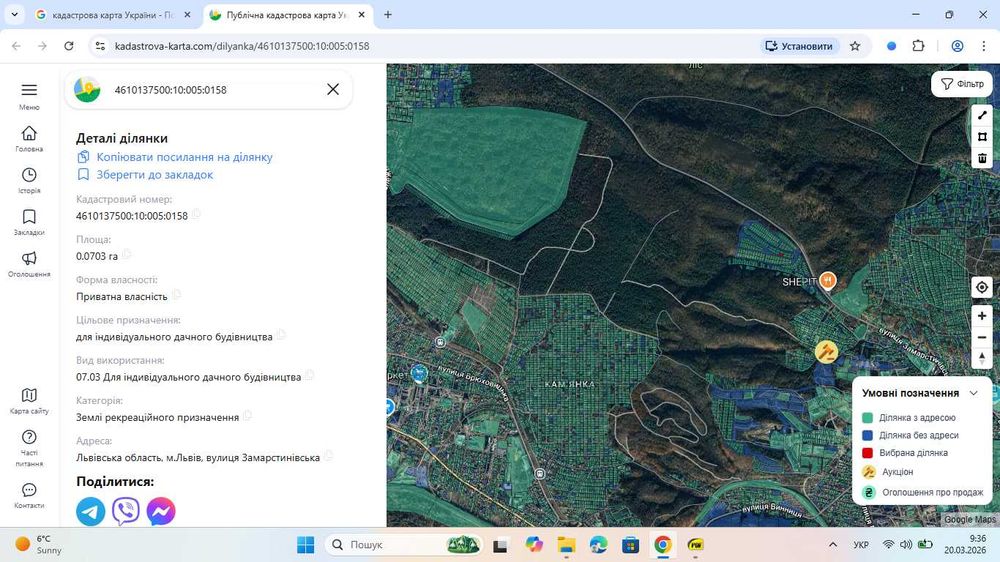Open File Explorer from taskbar
The width and height of the screenshot is (1000, 562).
pos(566,545)
